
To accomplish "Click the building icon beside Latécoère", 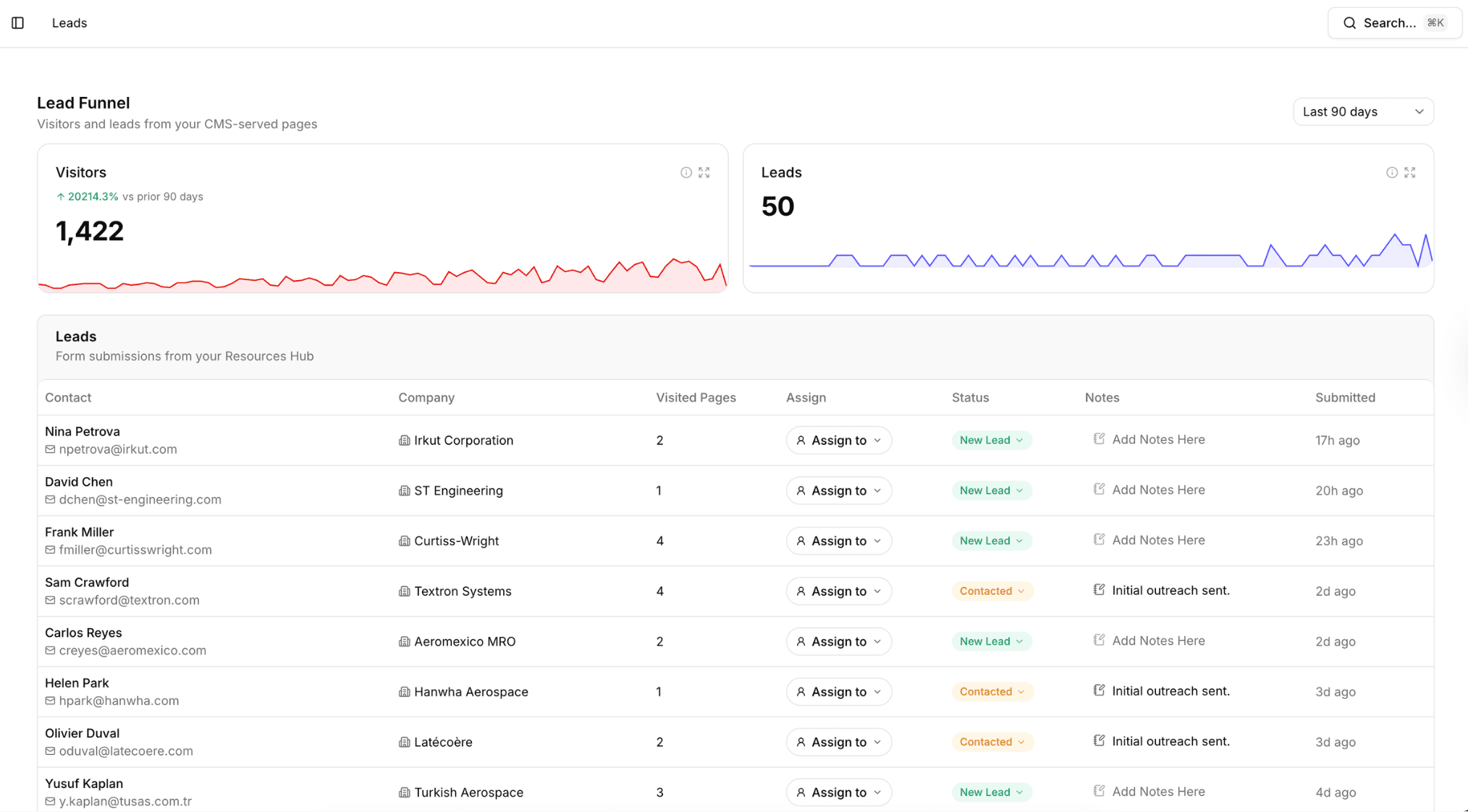I will (404, 742).
